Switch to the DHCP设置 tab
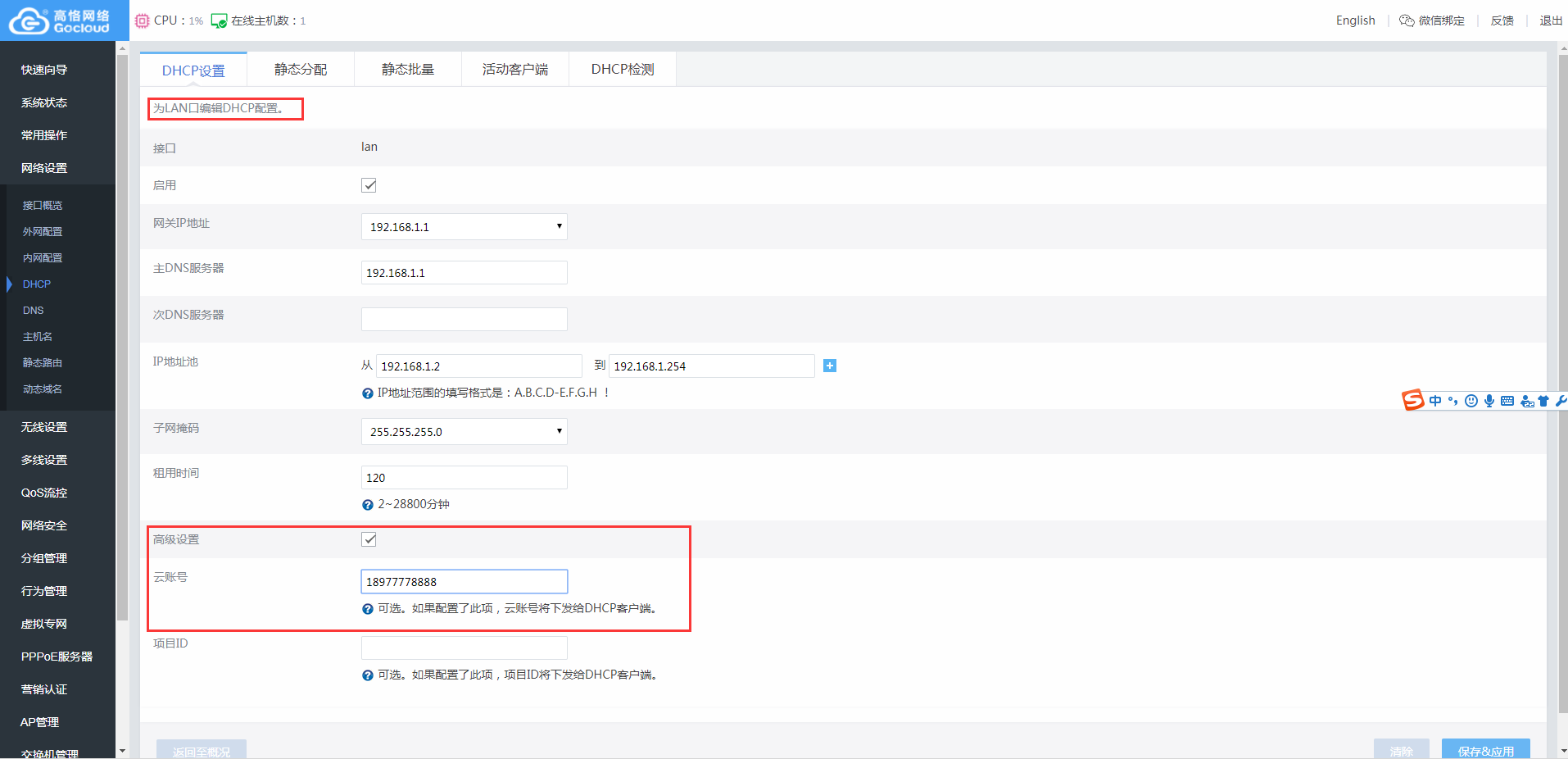 [193, 70]
